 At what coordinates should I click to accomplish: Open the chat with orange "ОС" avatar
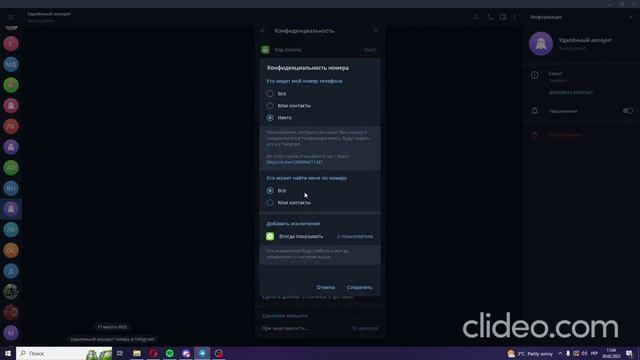coord(11,250)
